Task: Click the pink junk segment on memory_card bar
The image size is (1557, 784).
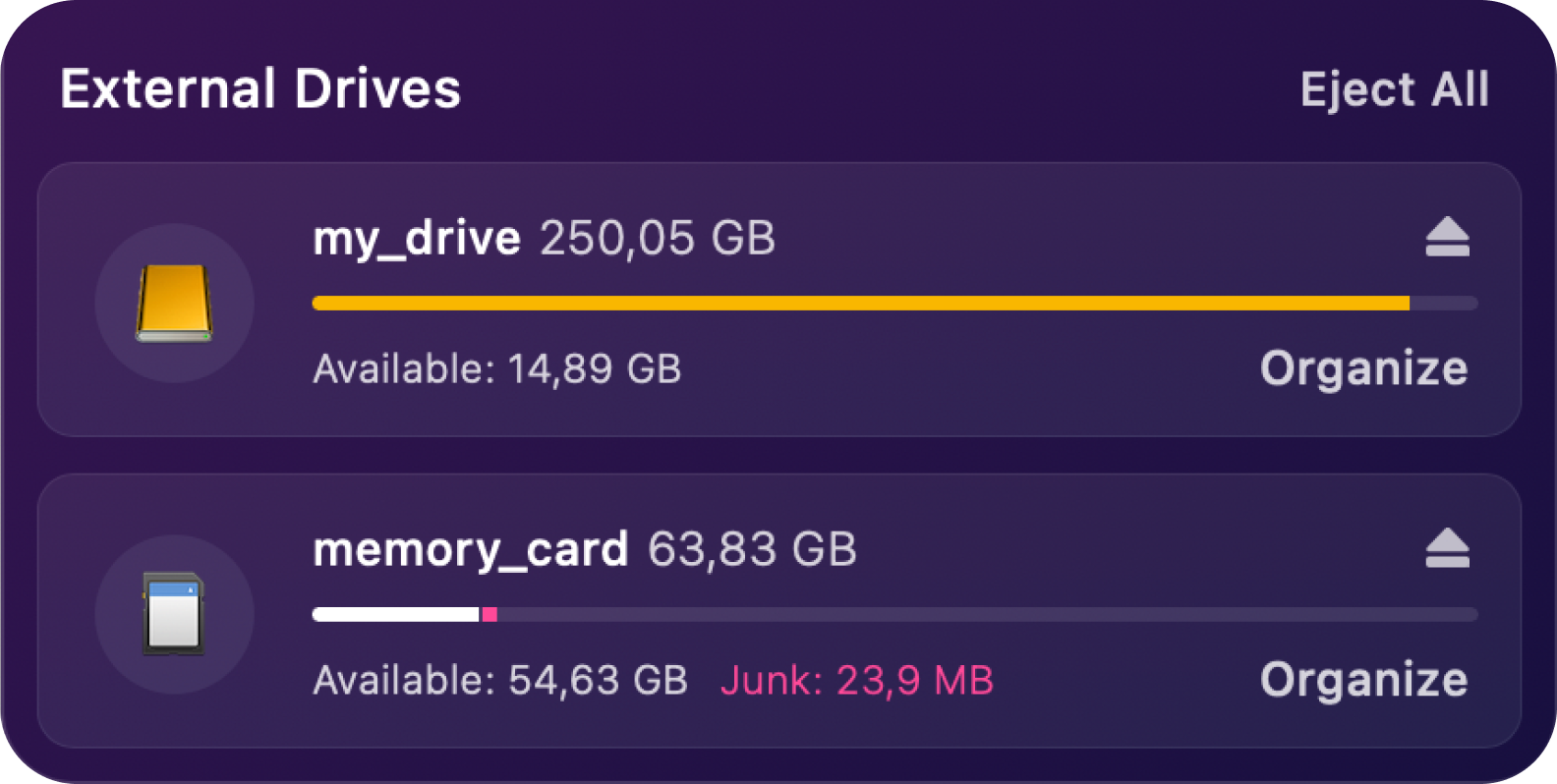Action: (x=490, y=615)
